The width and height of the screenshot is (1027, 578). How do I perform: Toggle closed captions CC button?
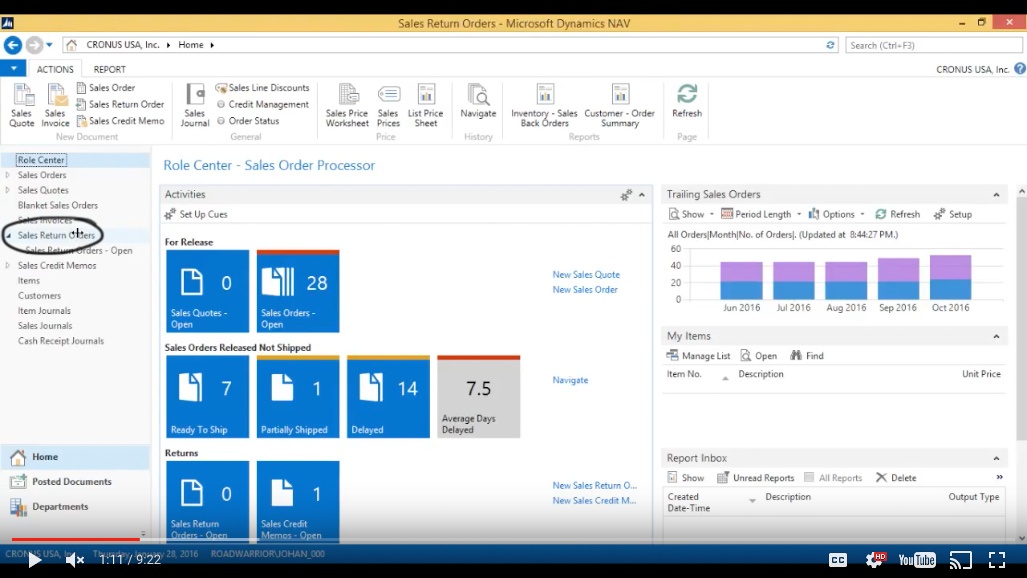[838, 560]
